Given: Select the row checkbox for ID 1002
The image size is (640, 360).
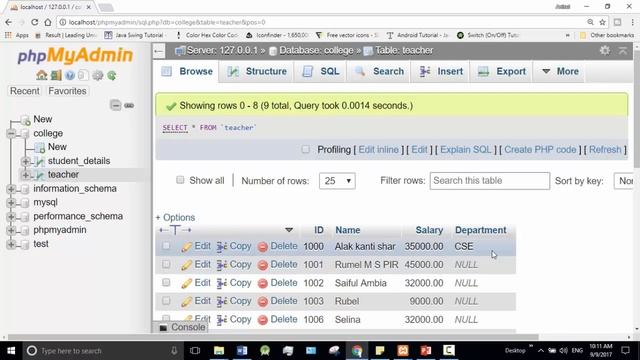Looking at the screenshot, I should coord(166,282).
